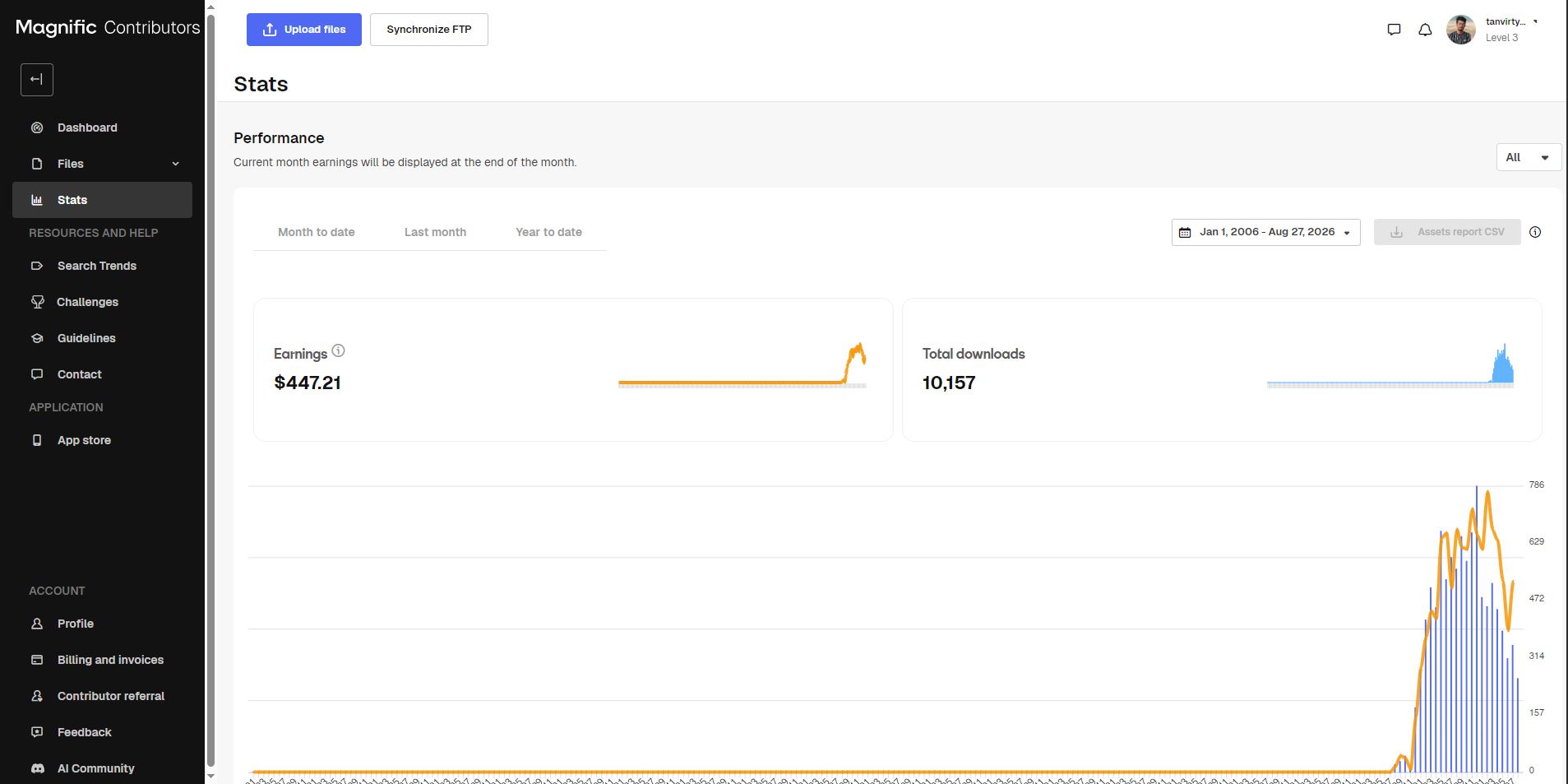This screenshot has width=1568, height=784.
Task: Select the Year to date tab
Action: pyautogui.click(x=548, y=232)
